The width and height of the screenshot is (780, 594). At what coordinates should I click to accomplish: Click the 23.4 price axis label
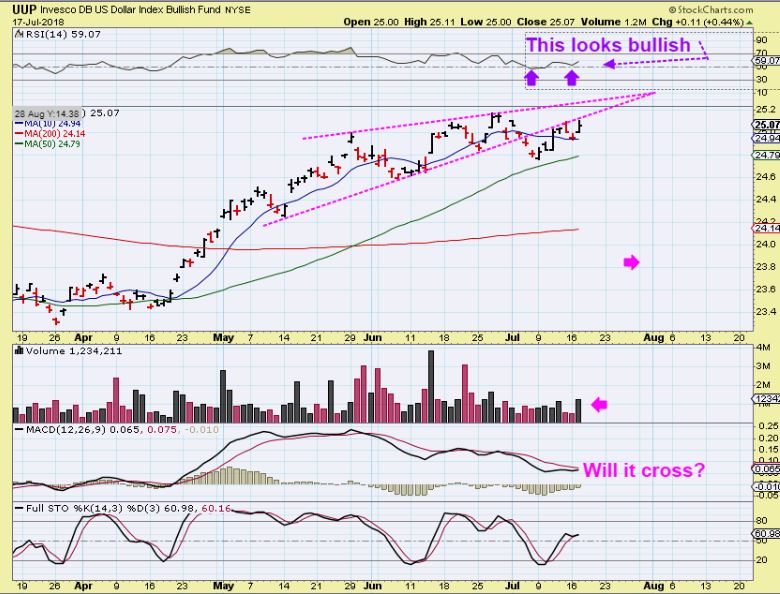(x=767, y=311)
